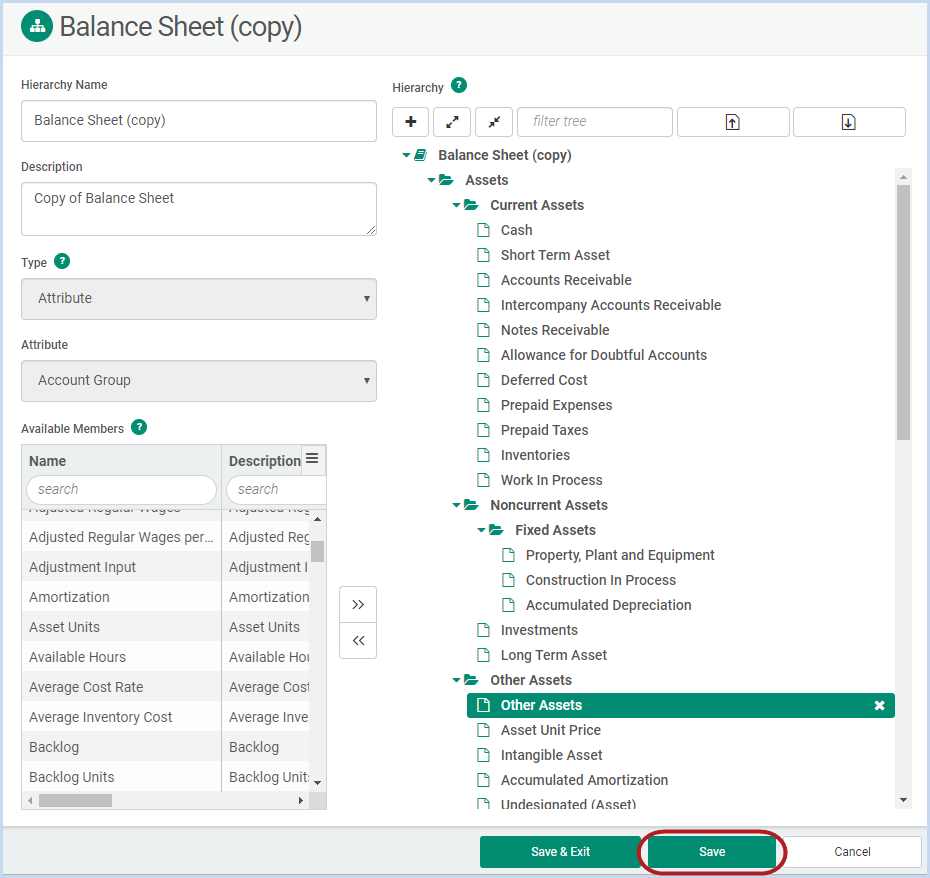Viewport: 930px width, 878px height.
Task: Click the Long Term Asset document icon
Action: [484, 655]
